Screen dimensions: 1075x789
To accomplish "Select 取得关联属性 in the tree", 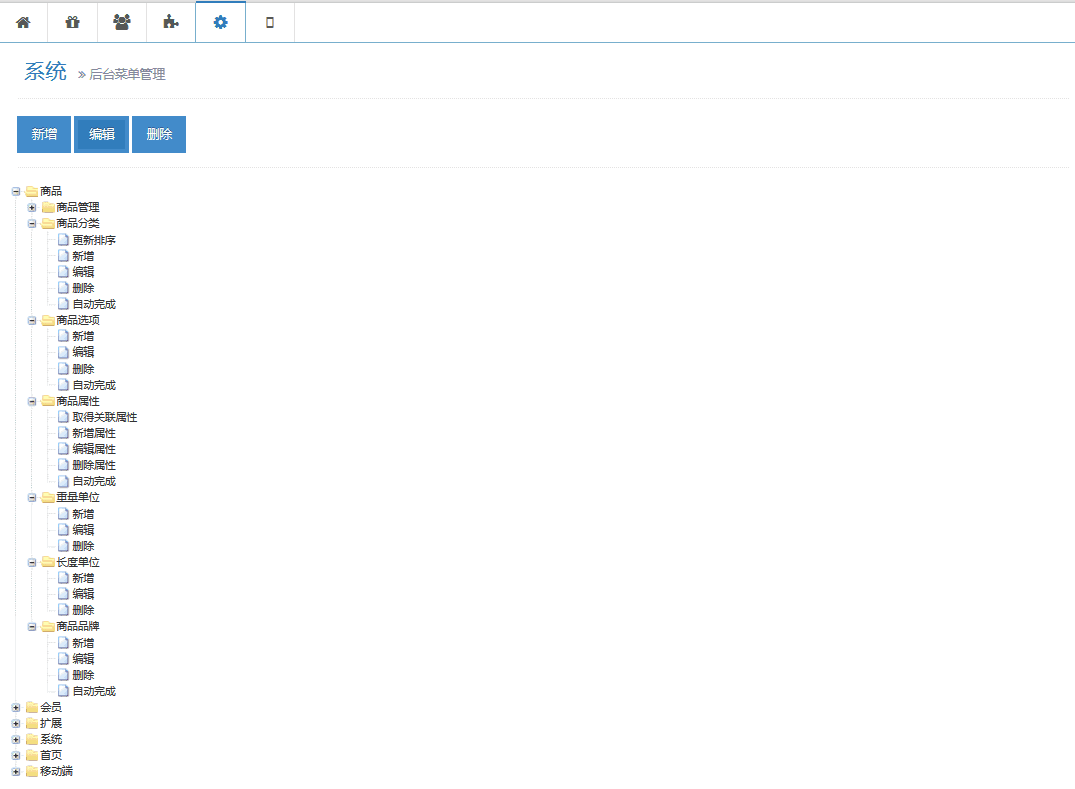I will coord(104,417).
